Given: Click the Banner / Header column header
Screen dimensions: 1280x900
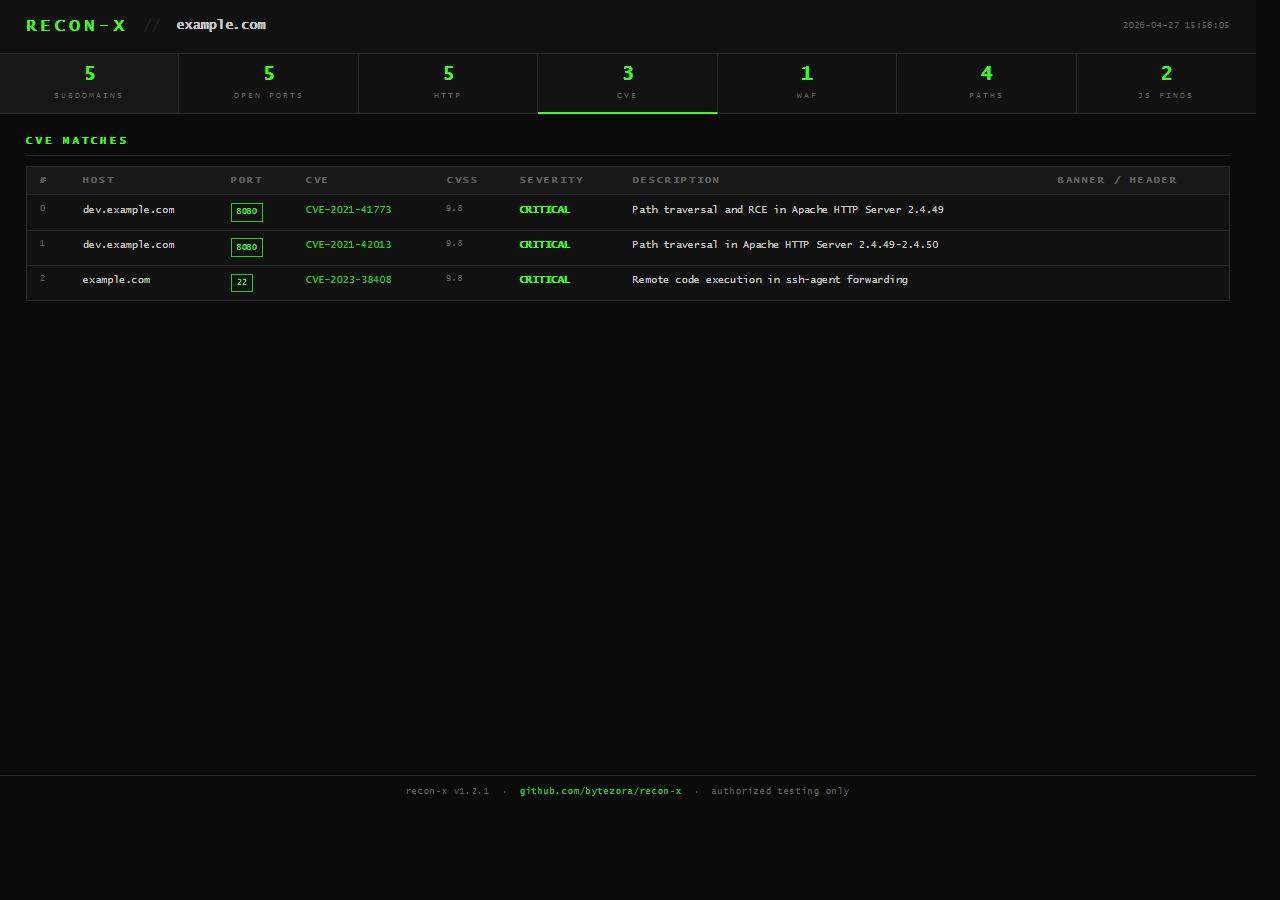Looking at the screenshot, I should (1117, 180).
